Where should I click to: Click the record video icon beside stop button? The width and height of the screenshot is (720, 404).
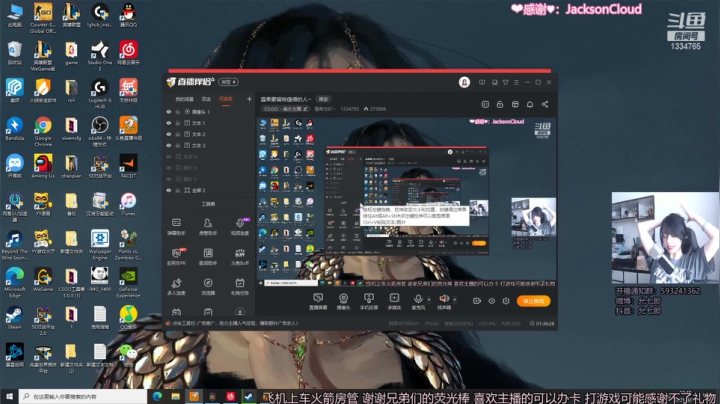(477, 301)
